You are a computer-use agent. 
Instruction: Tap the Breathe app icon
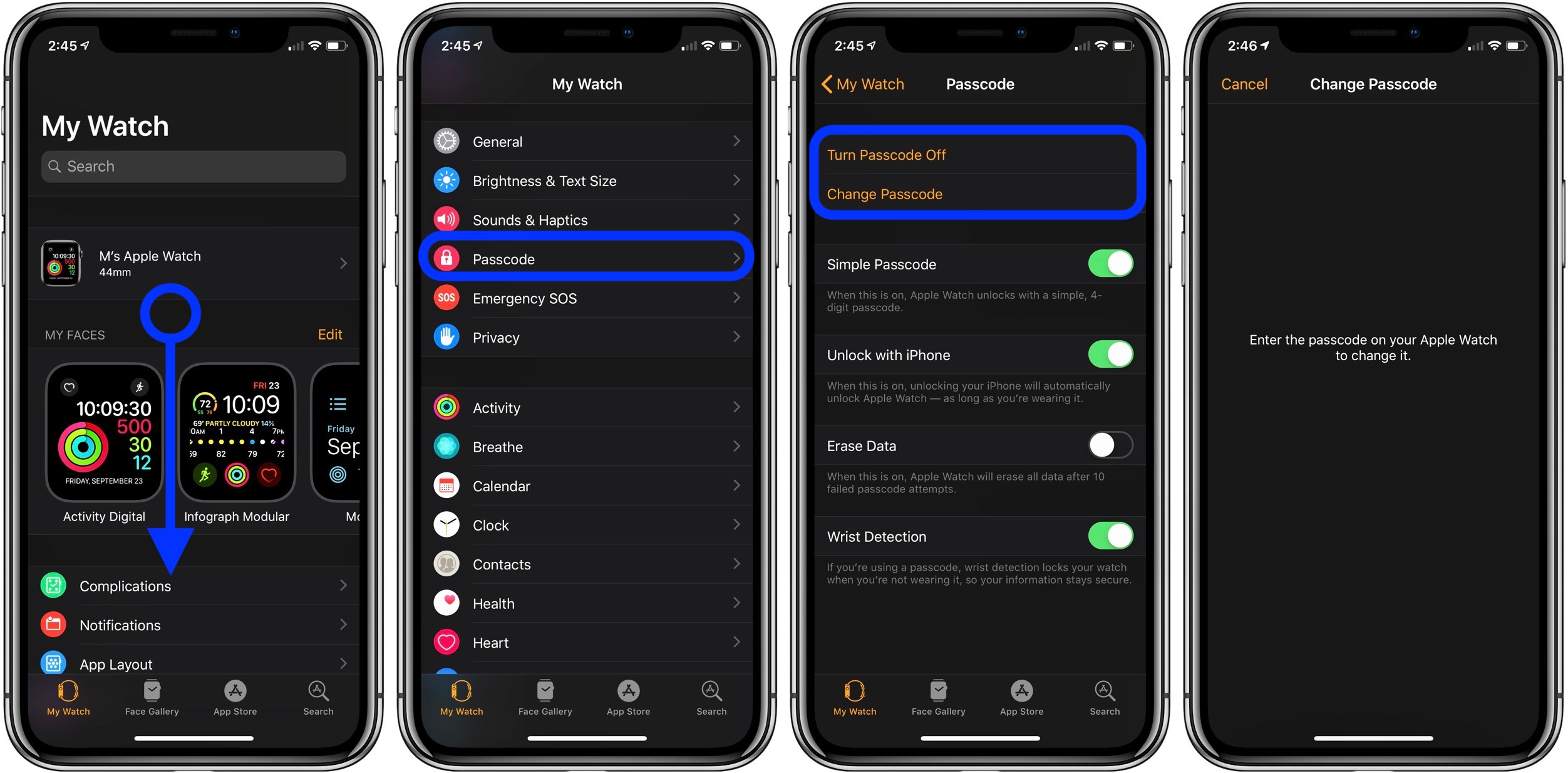click(447, 447)
